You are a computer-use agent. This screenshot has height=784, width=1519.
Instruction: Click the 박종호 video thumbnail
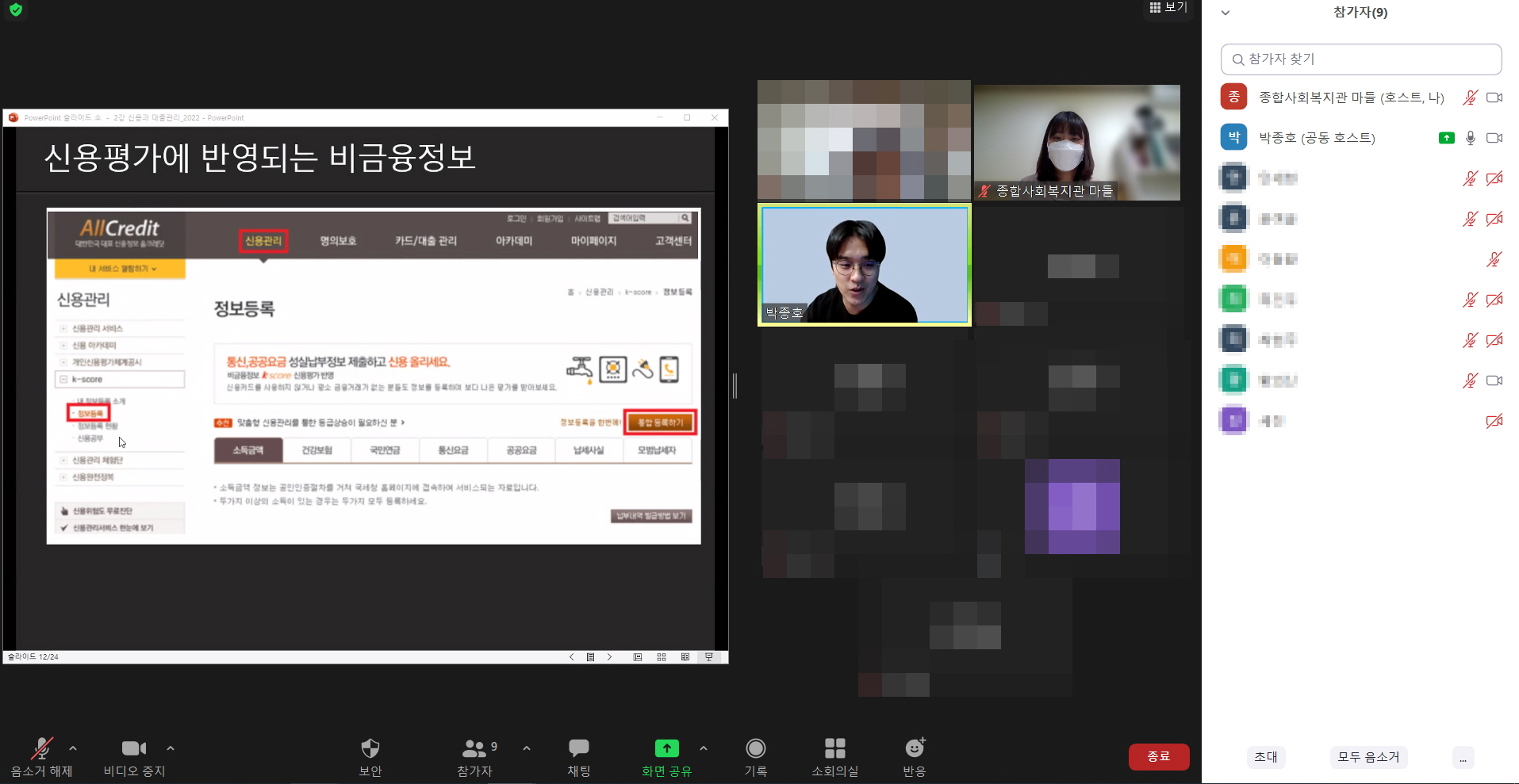click(x=864, y=265)
